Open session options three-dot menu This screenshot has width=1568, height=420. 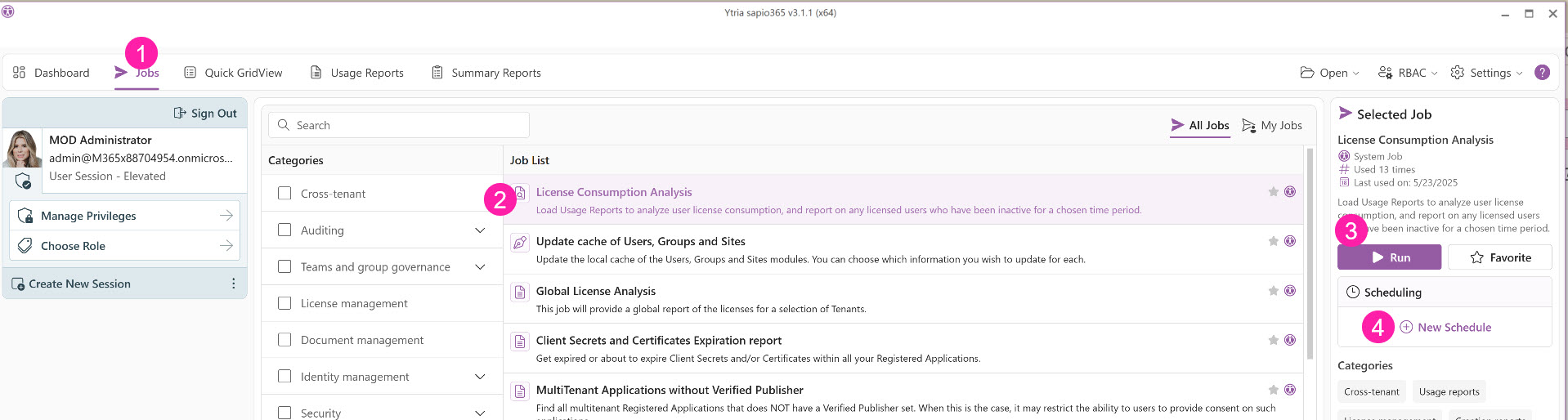(233, 284)
